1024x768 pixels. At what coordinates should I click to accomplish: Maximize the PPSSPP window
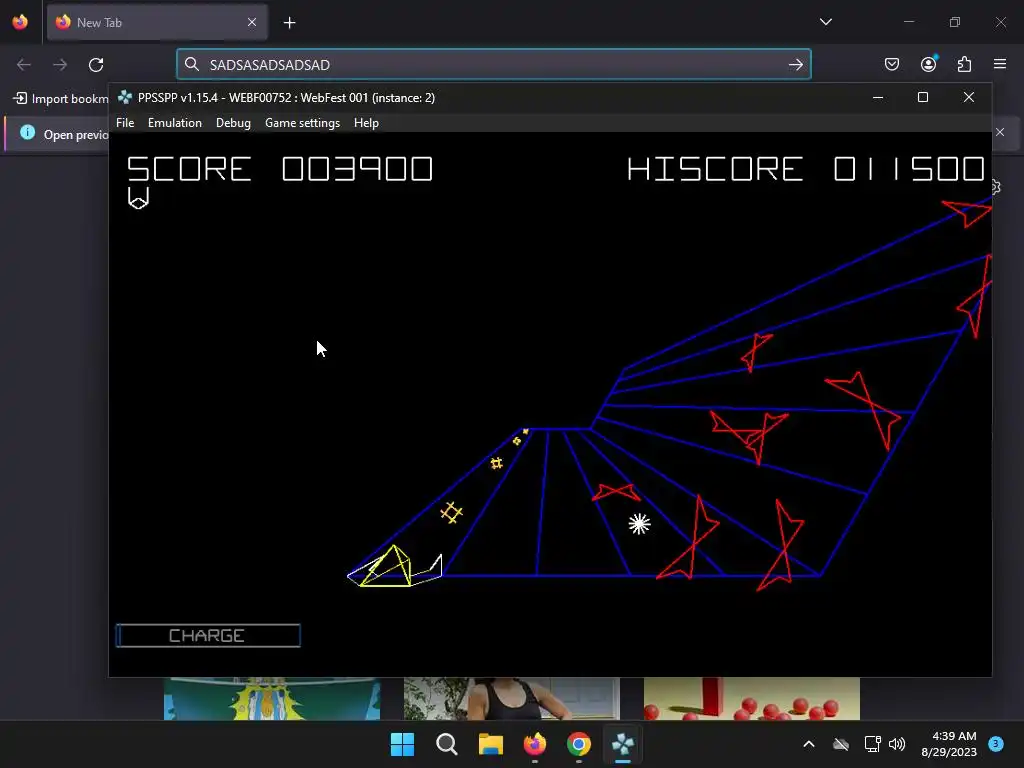tap(923, 97)
